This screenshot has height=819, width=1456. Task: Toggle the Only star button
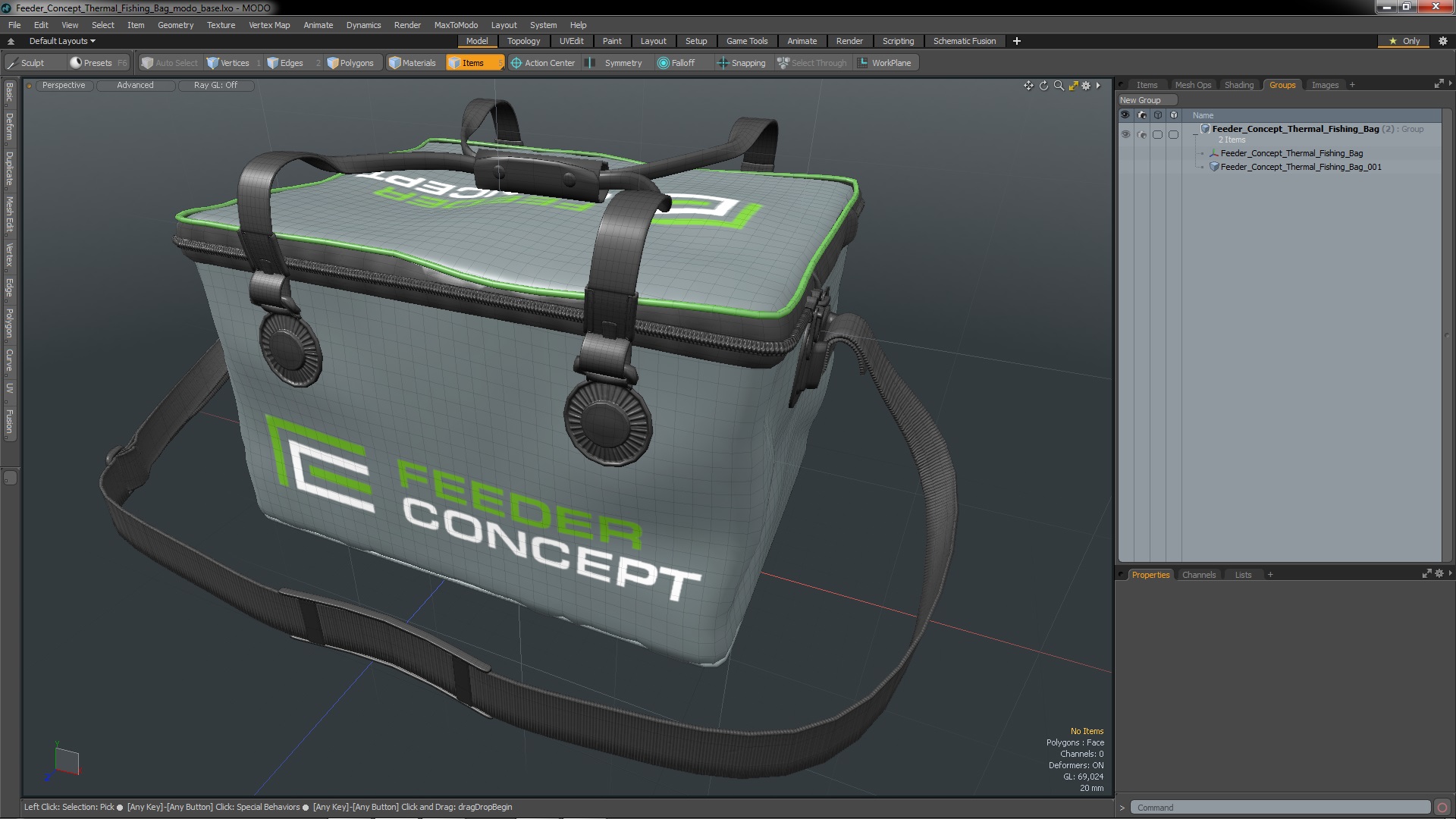pyautogui.click(x=1404, y=41)
